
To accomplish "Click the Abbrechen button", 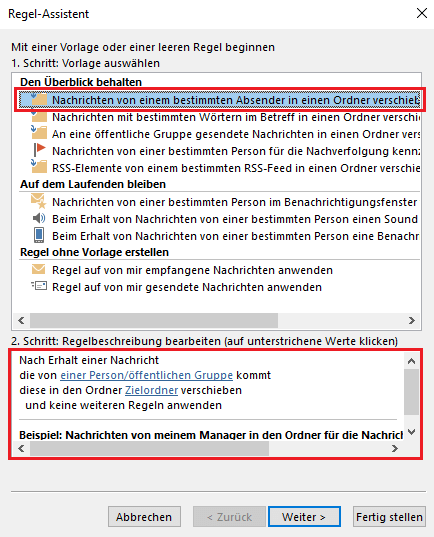I will point(144,516).
